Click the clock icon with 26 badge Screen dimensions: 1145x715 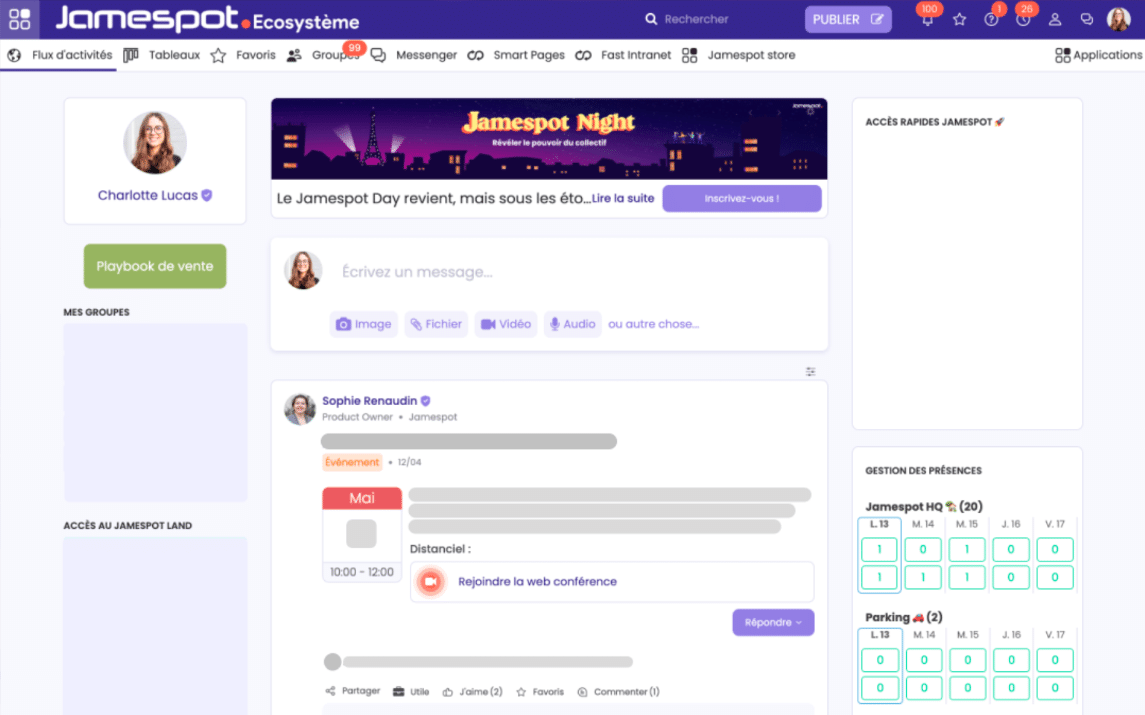[x=1022, y=19]
